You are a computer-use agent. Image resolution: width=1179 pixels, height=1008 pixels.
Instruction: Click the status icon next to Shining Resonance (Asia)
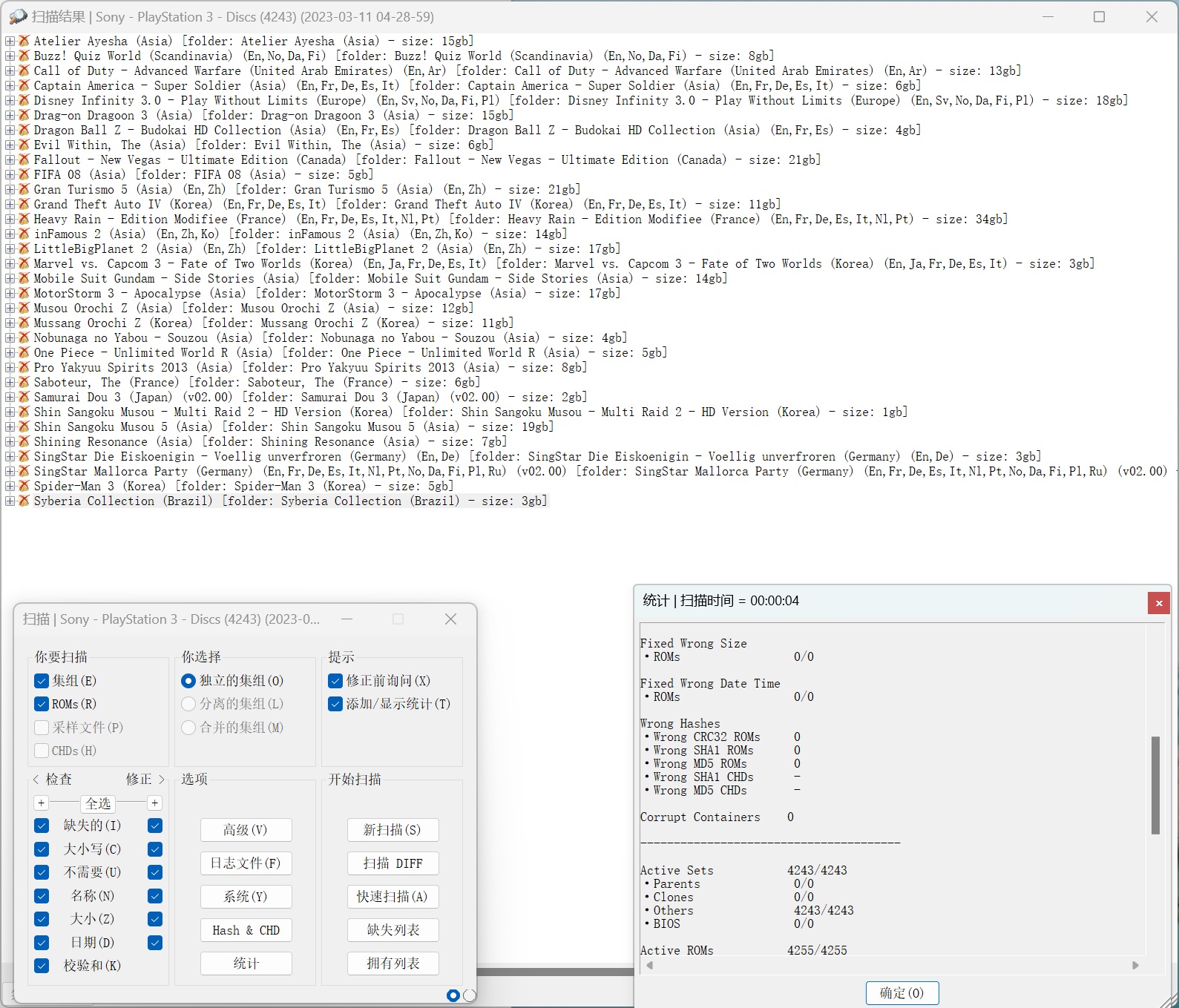pos(24,442)
